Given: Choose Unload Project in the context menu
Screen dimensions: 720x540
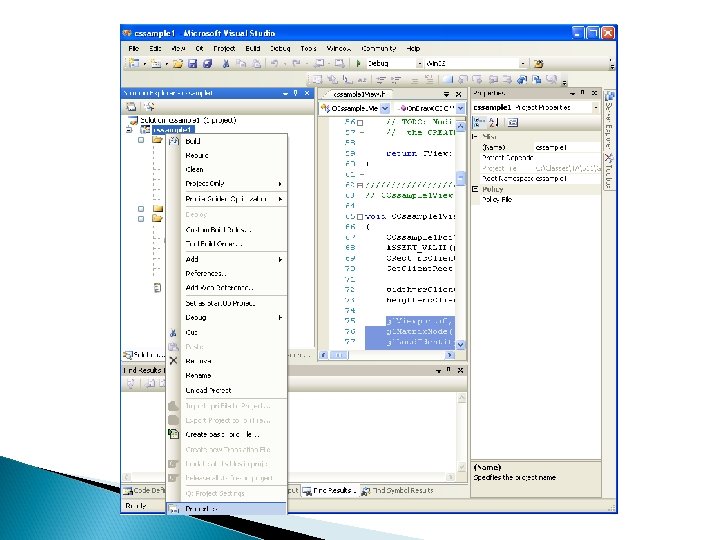Looking at the screenshot, I should (233, 390).
